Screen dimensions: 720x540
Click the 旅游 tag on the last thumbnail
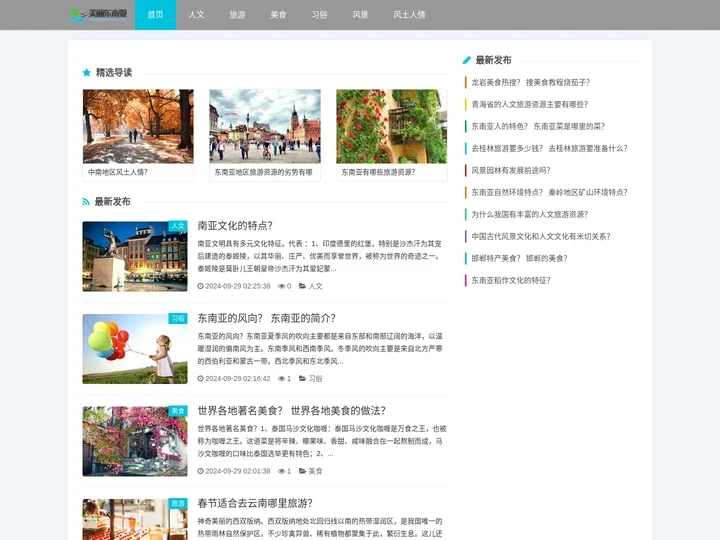[178, 504]
